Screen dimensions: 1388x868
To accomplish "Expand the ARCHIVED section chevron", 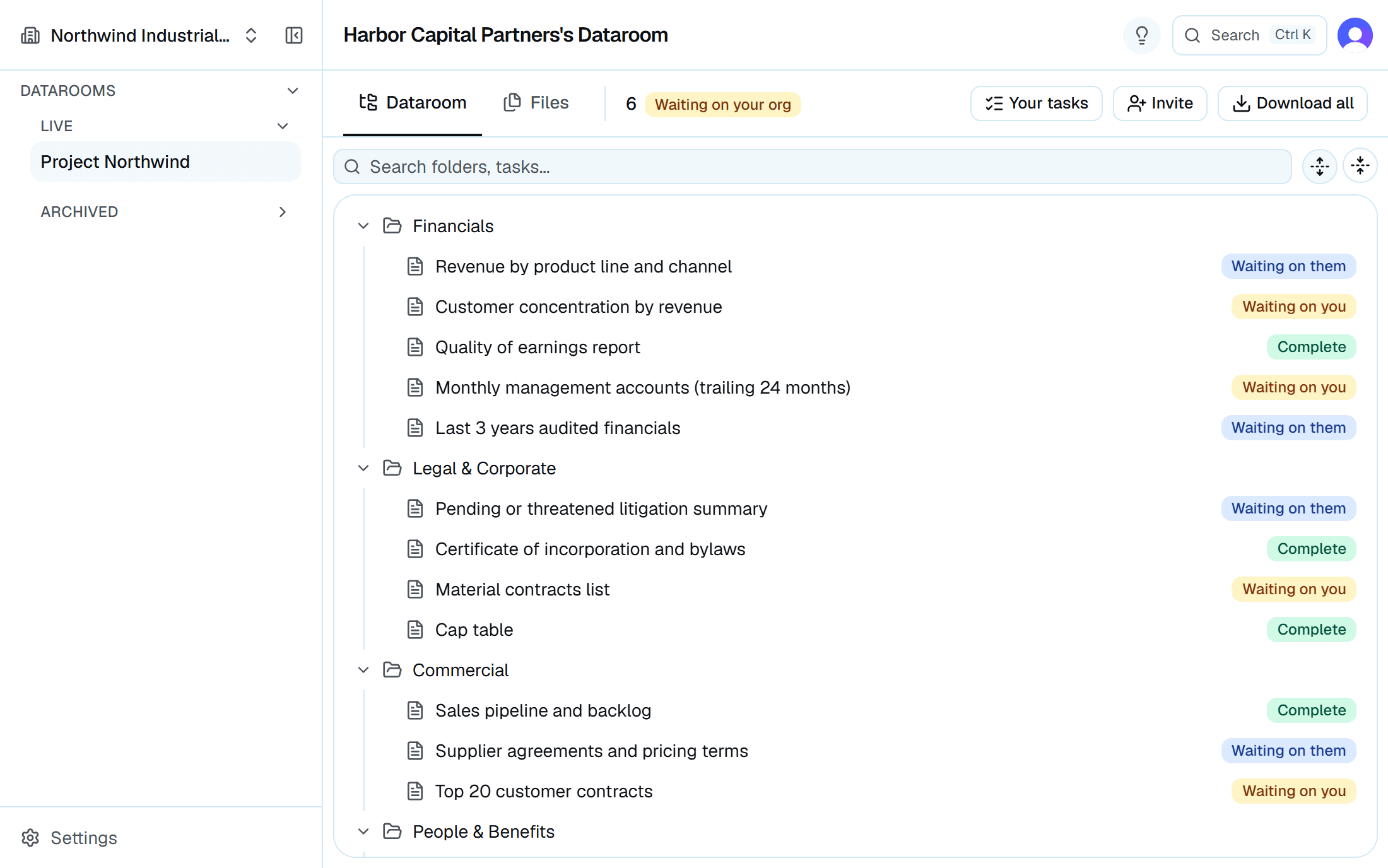I will [283, 212].
